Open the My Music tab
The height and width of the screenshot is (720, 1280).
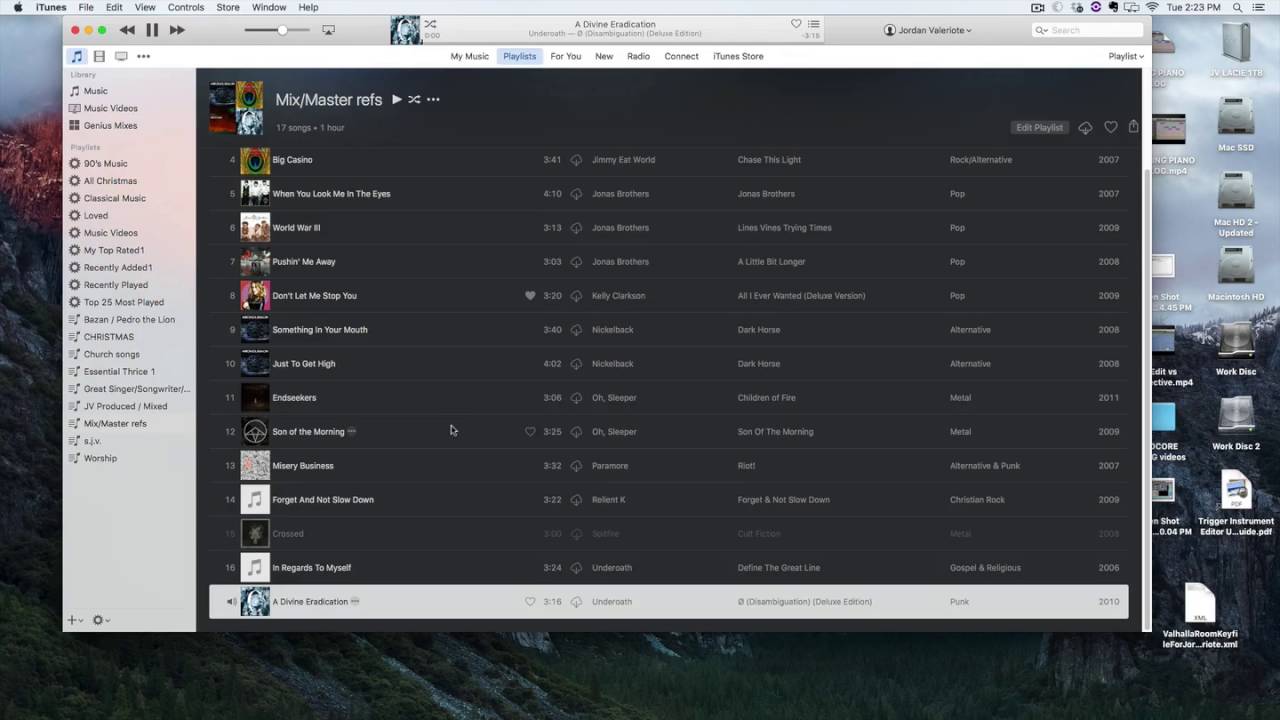(470, 56)
